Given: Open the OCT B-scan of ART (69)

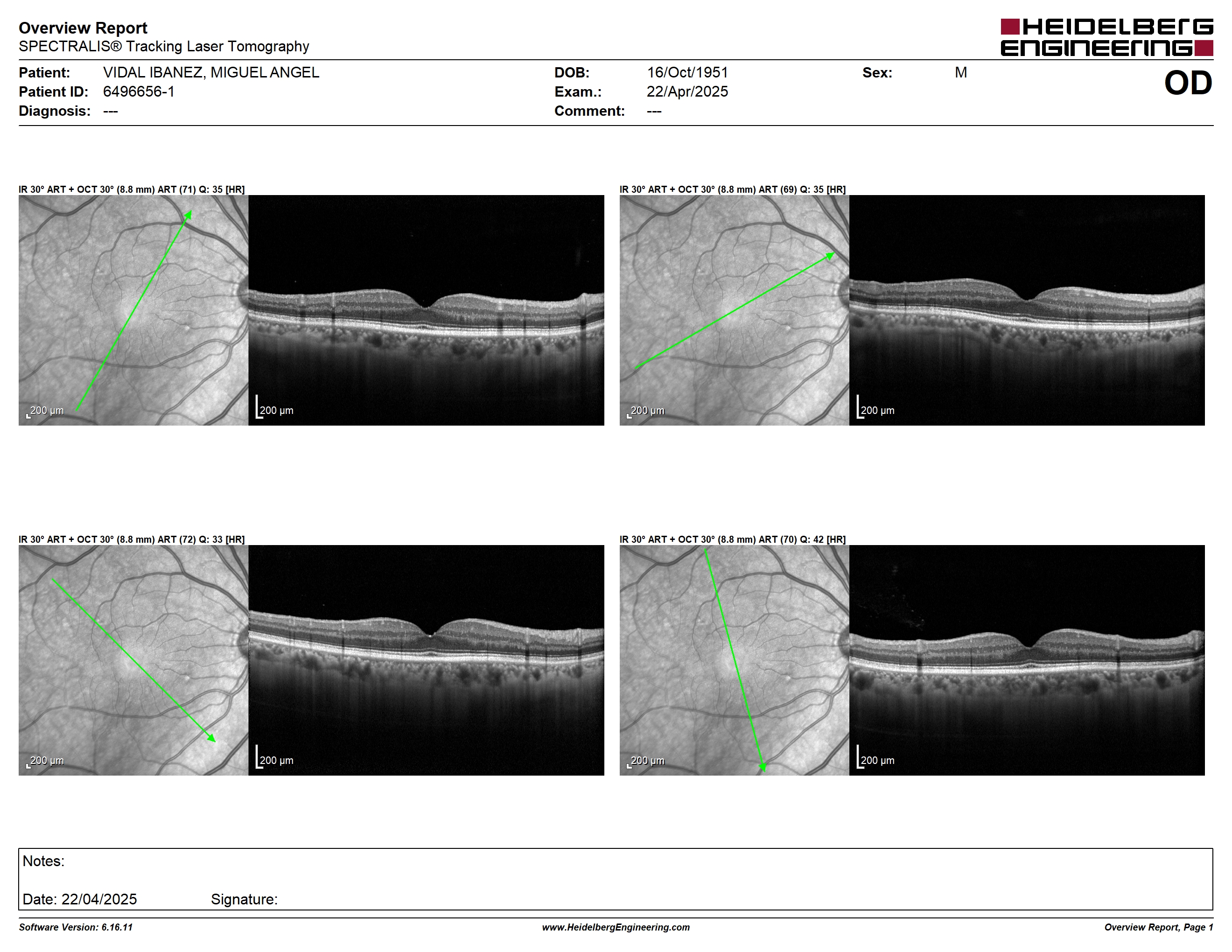Looking at the screenshot, I should 1027,310.
